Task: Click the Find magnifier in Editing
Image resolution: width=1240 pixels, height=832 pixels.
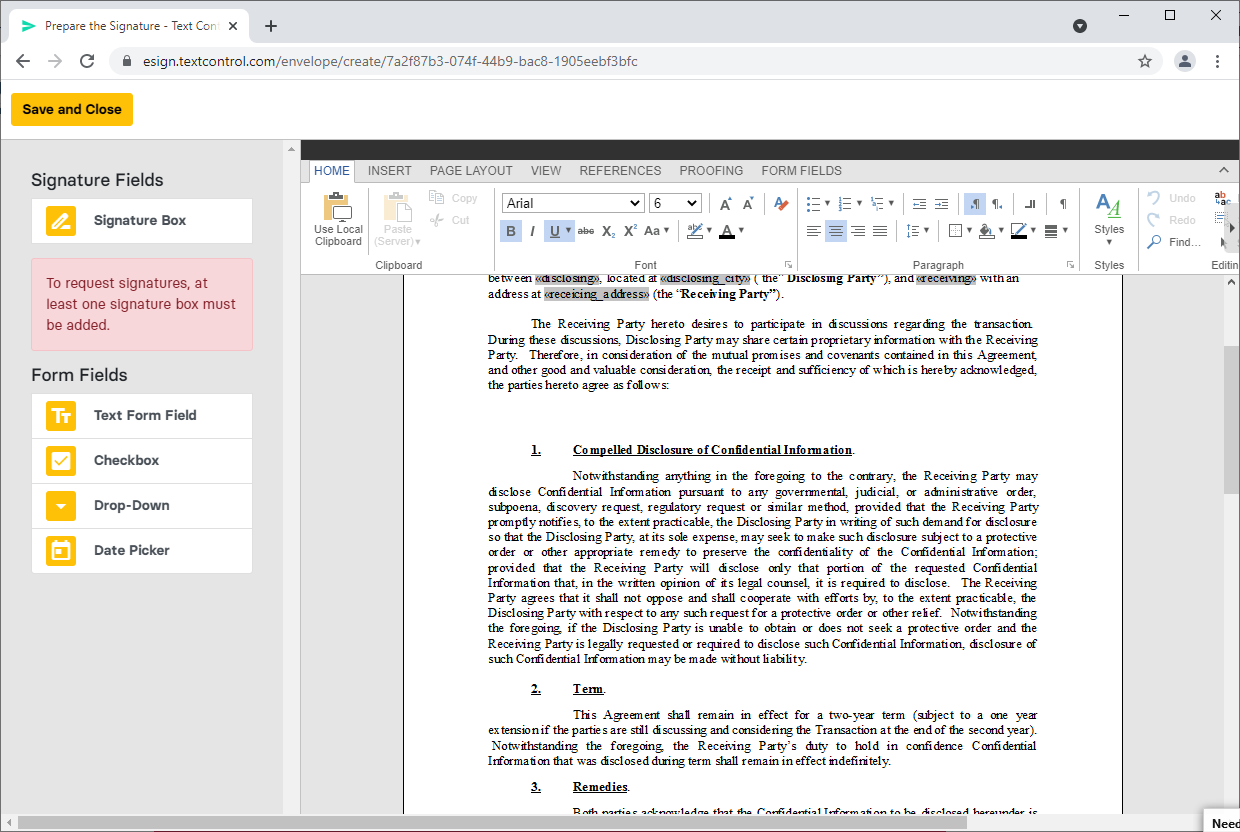Action: (1154, 242)
